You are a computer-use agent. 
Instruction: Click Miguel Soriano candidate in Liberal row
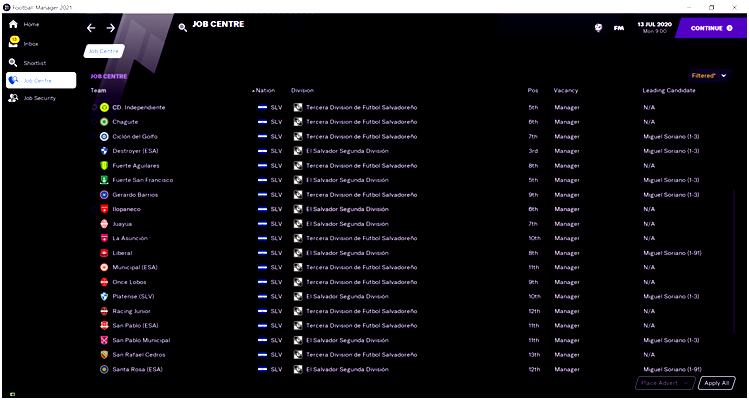click(673, 253)
